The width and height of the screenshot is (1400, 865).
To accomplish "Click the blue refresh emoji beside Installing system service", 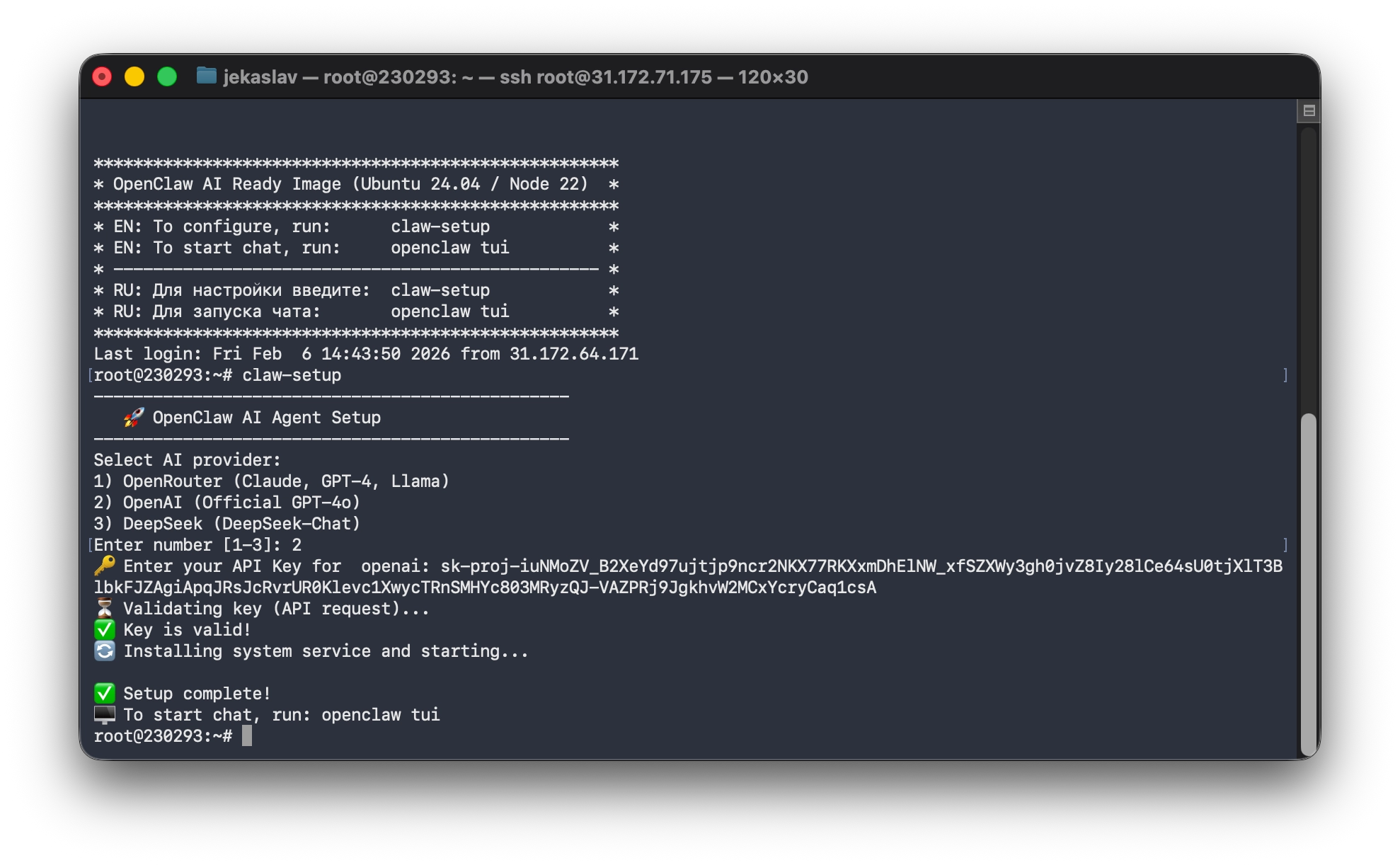I will pos(105,651).
